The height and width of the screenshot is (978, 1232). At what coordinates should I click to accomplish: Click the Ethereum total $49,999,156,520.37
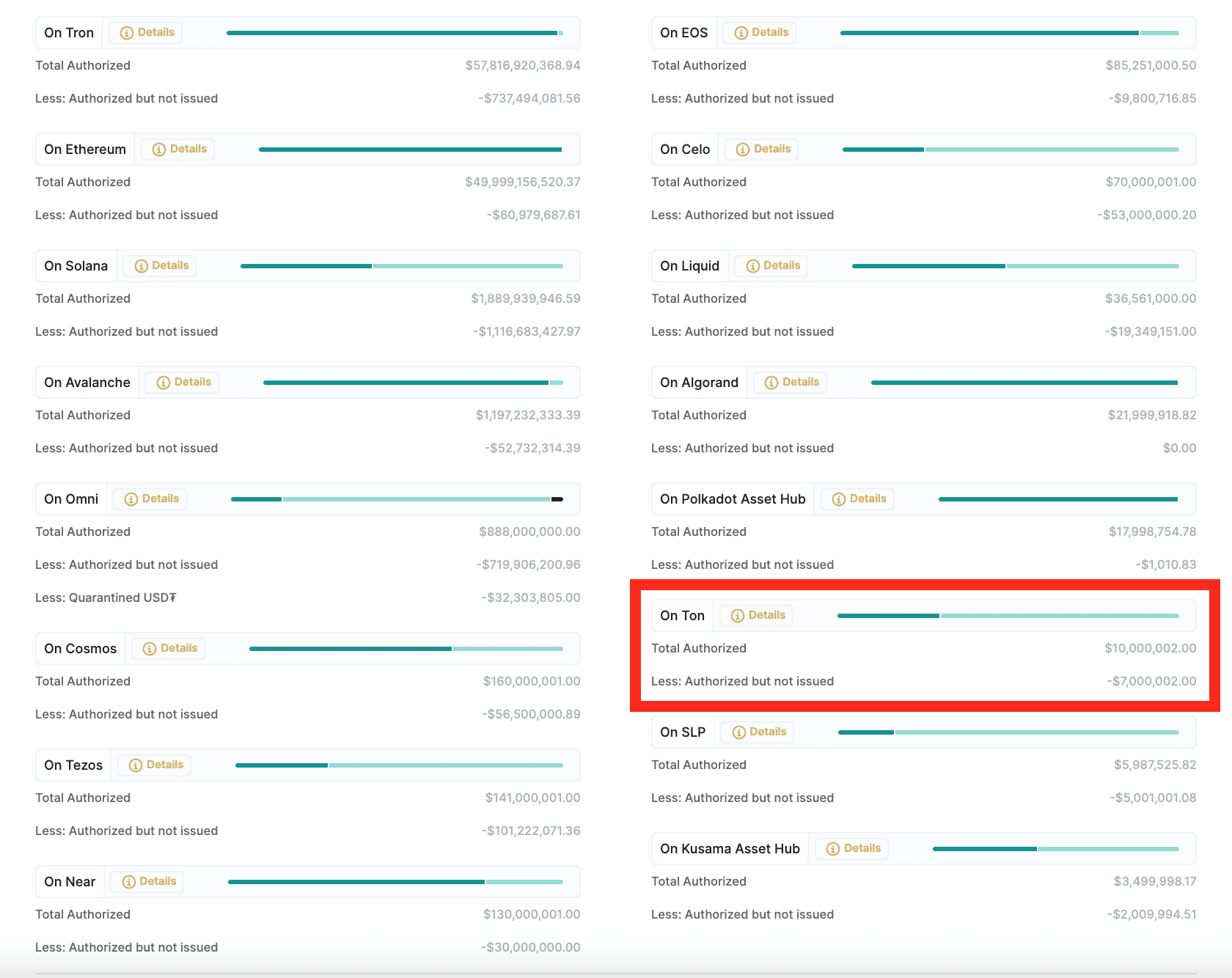coord(523,183)
